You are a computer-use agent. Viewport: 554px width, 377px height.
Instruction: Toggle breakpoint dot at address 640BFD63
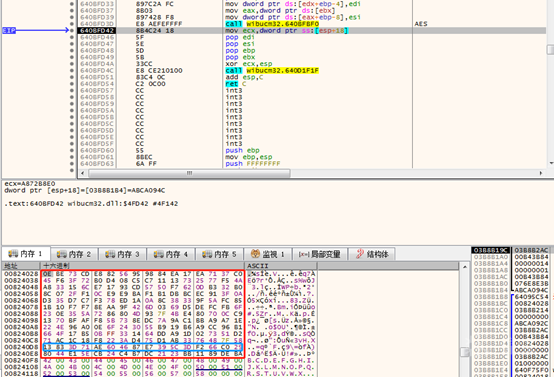72,164
